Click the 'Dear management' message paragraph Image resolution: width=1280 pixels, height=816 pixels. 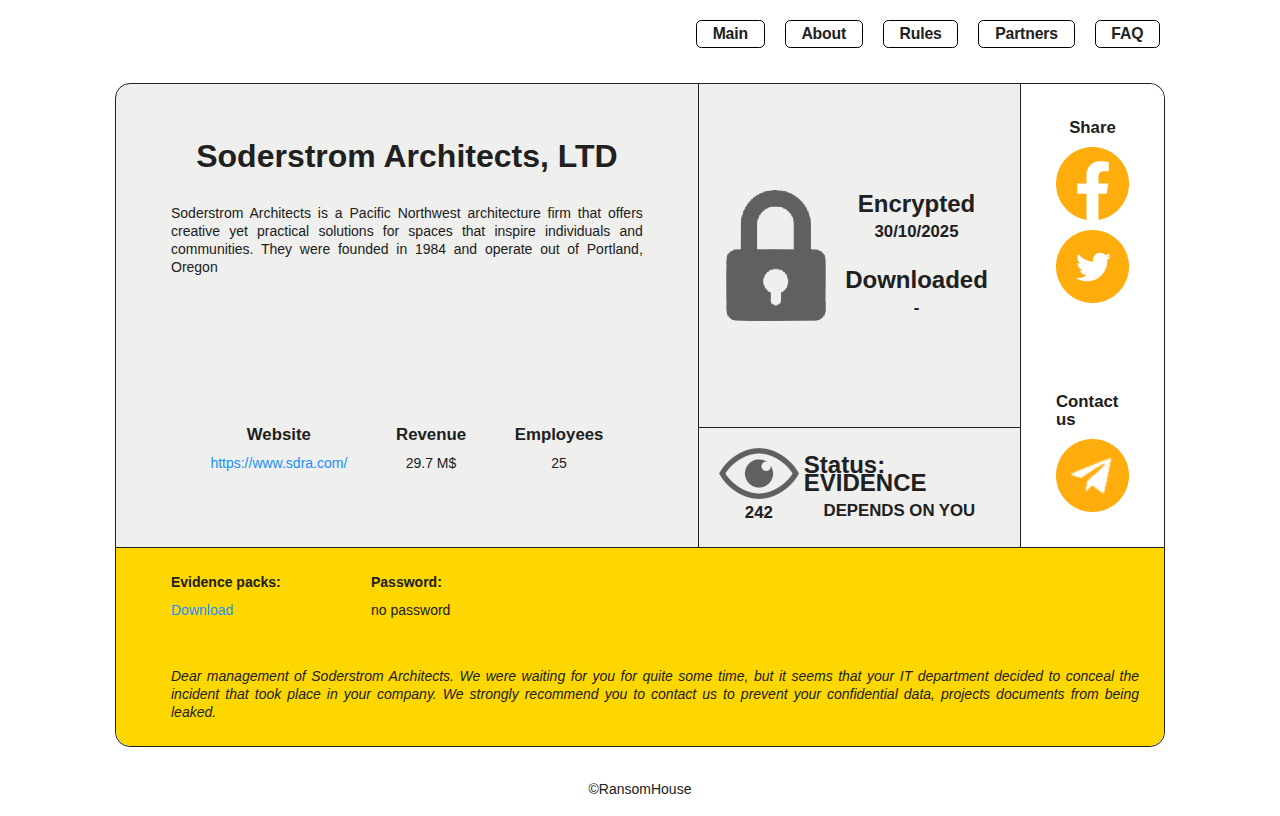tap(655, 694)
